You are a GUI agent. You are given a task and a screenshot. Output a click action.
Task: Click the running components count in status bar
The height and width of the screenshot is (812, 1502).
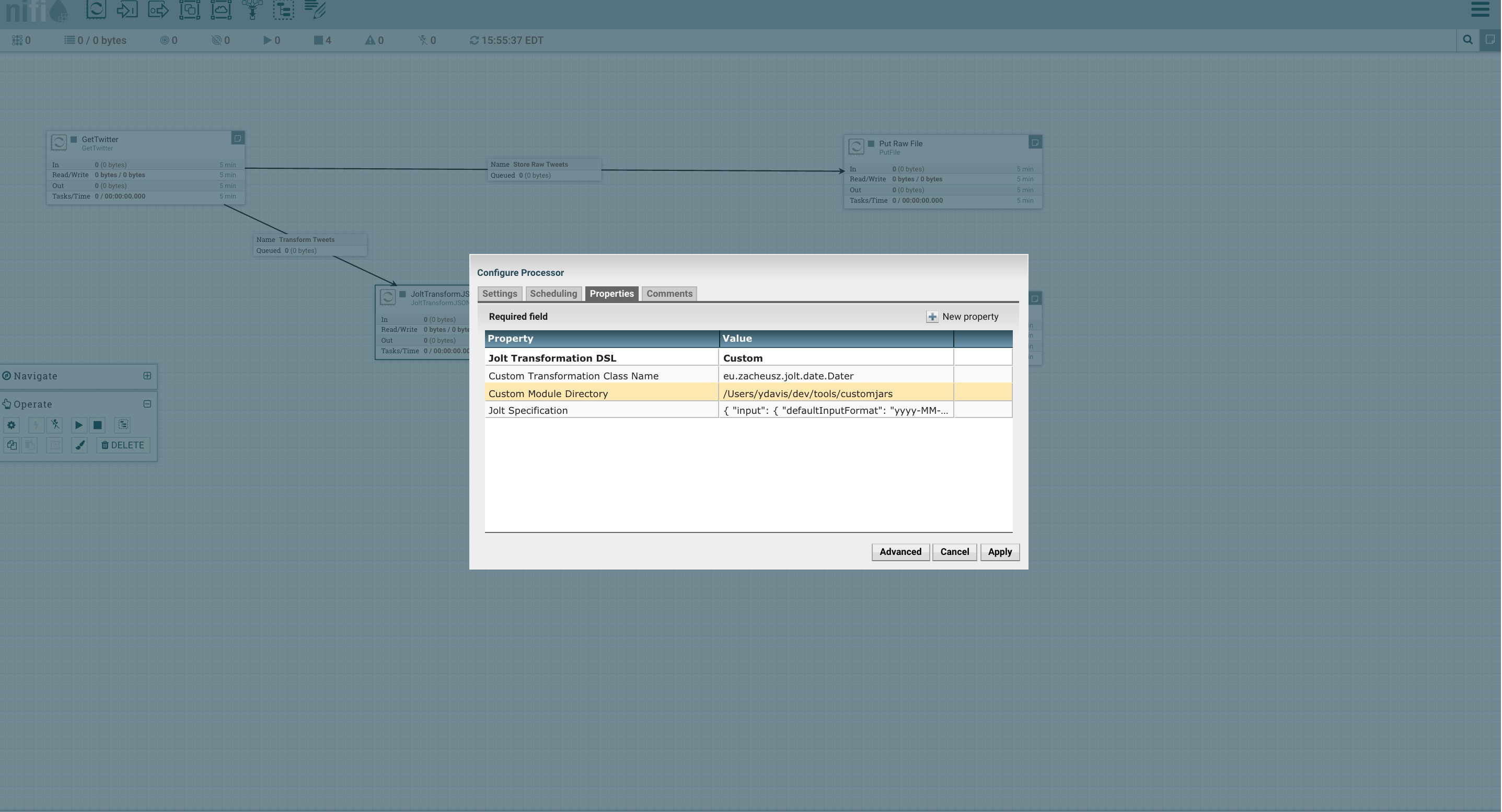(x=272, y=40)
